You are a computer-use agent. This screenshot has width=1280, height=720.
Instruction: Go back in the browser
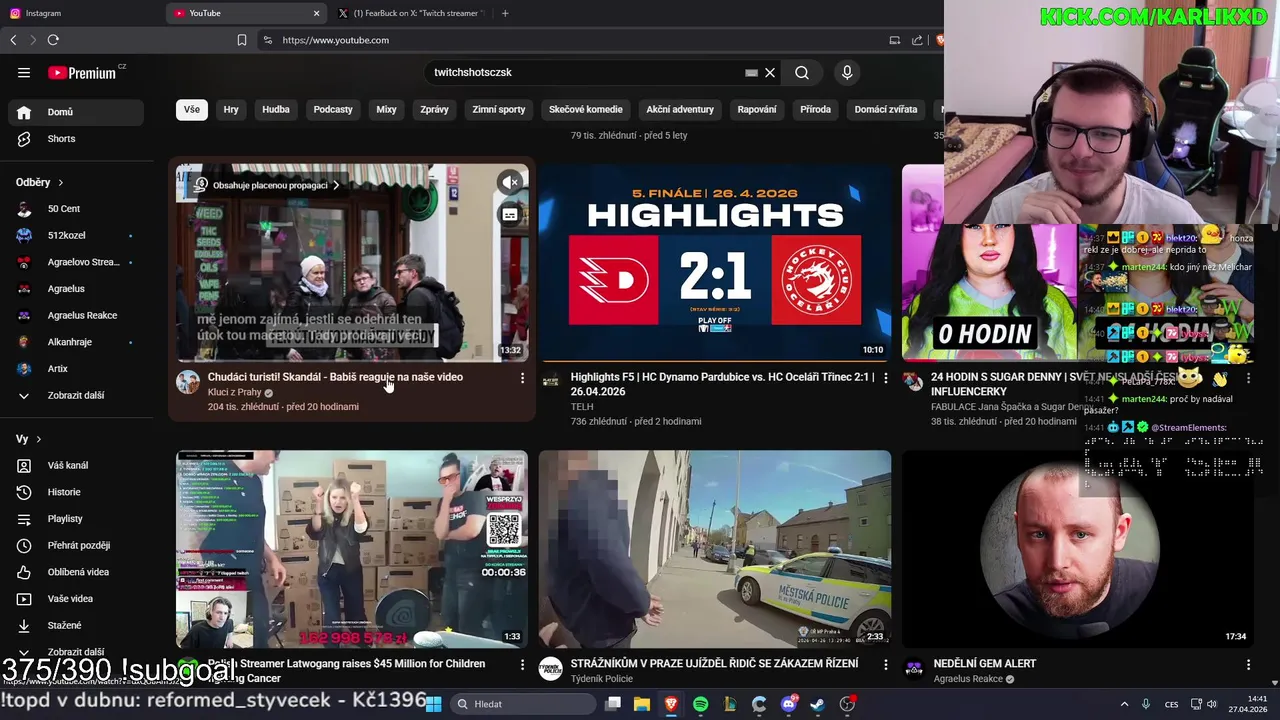pos(13,40)
